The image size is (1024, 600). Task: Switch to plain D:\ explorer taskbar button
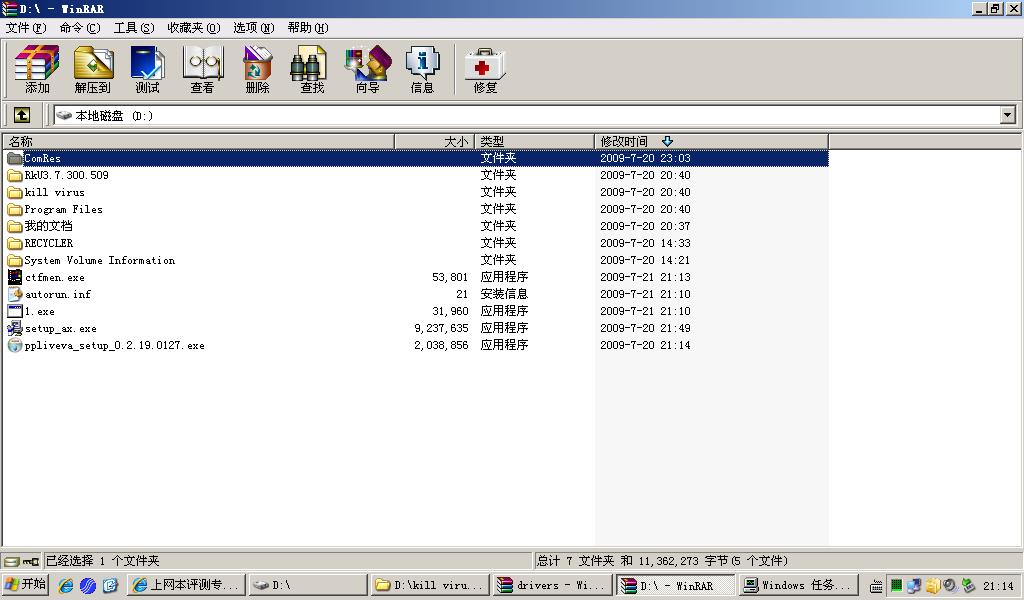[x=308, y=585]
